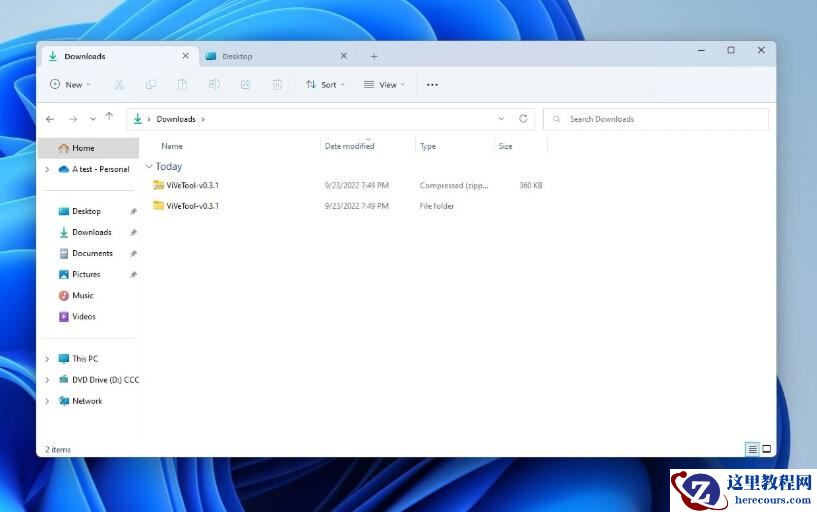Image resolution: width=817 pixels, height=512 pixels.
Task: Refresh the Downloads folder view
Action: click(523, 119)
